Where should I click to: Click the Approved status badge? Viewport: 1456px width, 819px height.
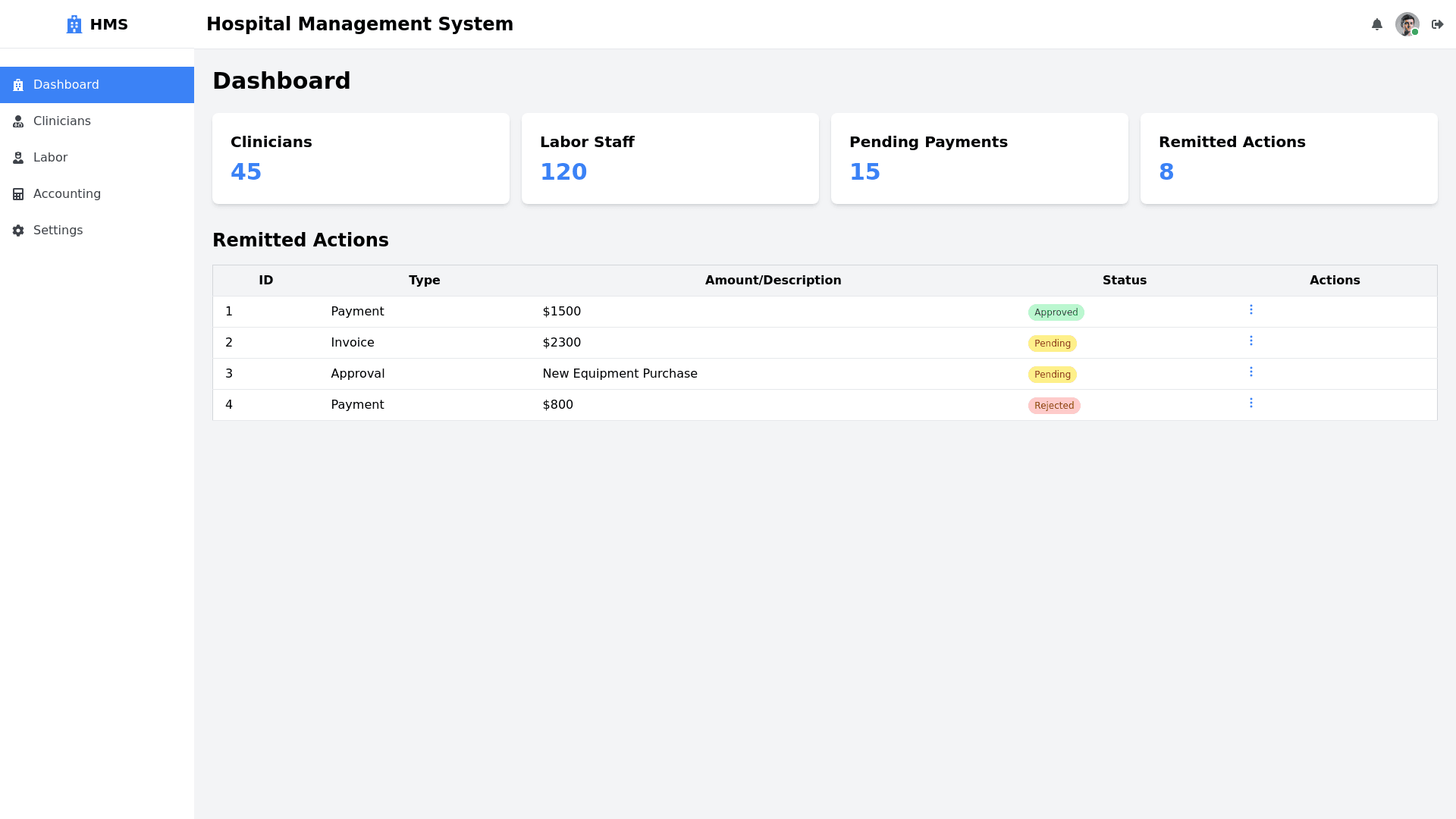point(1056,312)
